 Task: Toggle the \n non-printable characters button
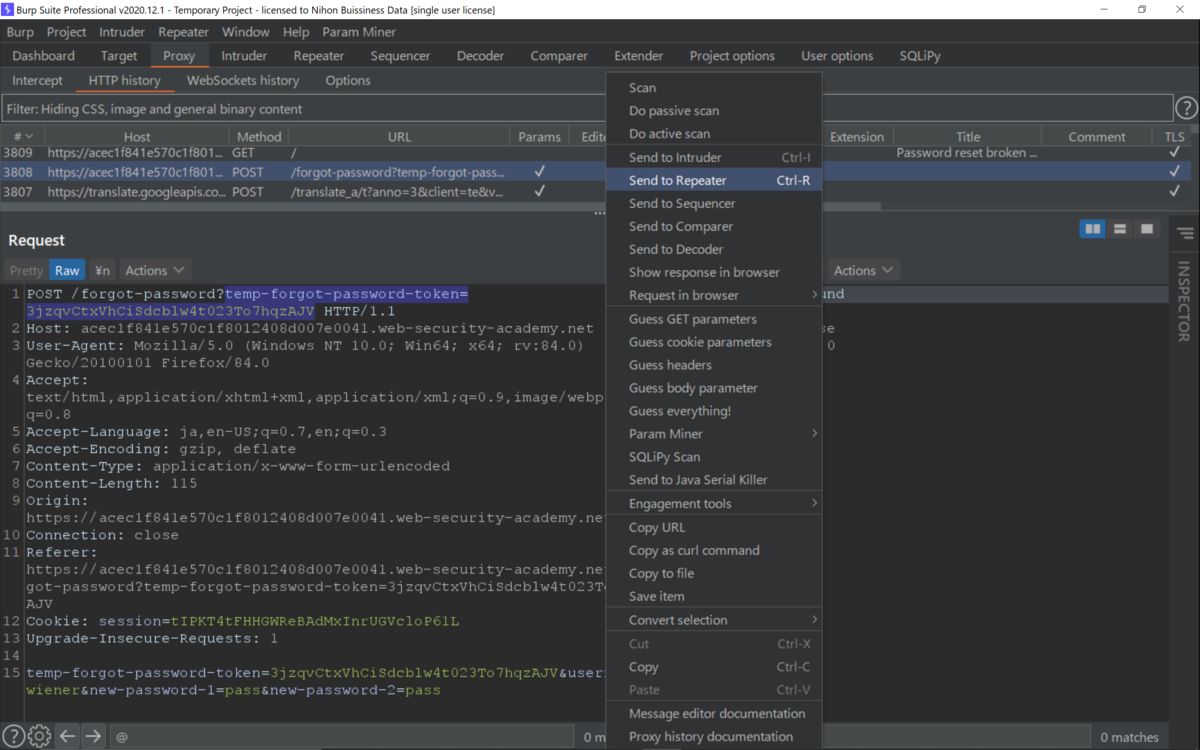coord(102,270)
